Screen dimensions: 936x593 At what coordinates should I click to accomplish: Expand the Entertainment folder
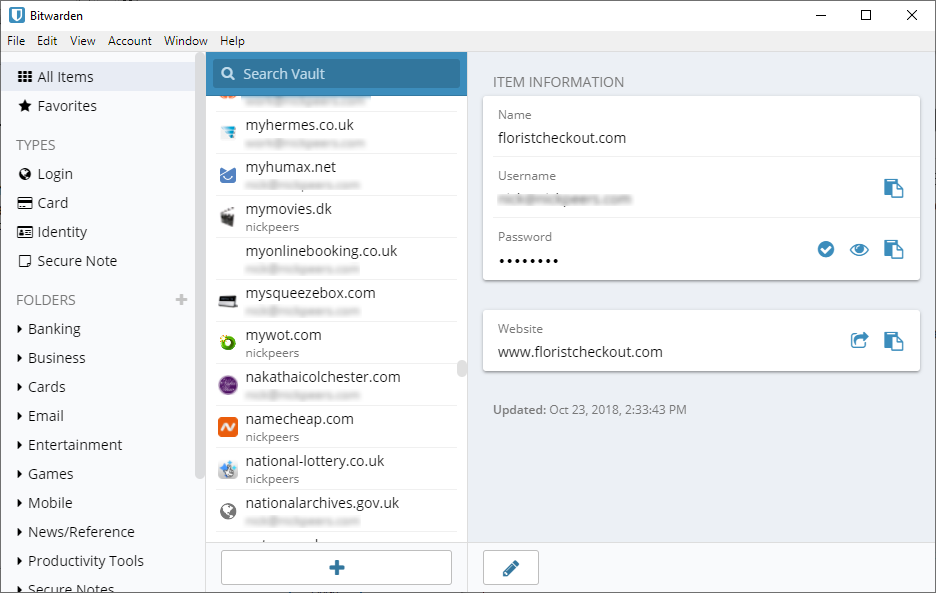click(x=75, y=445)
